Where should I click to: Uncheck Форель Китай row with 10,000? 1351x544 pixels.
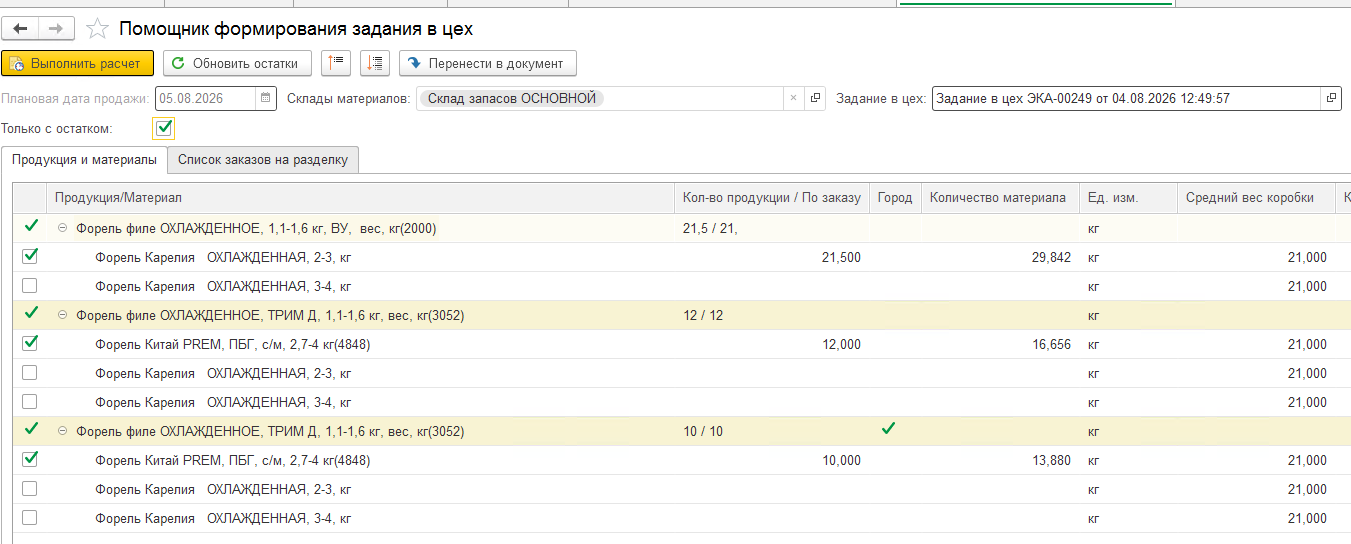pos(30,459)
